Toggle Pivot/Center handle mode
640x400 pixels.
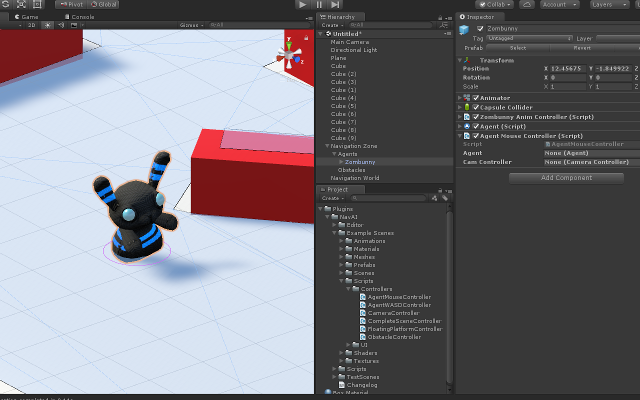click(x=71, y=4)
